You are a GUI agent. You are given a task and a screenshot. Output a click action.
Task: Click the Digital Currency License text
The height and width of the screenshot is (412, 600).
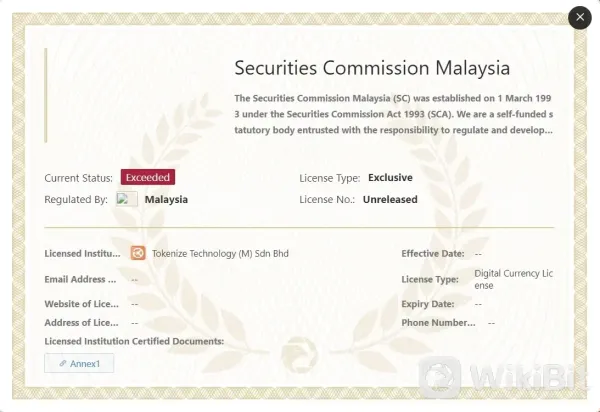pyautogui.click(x=513, y=279)
